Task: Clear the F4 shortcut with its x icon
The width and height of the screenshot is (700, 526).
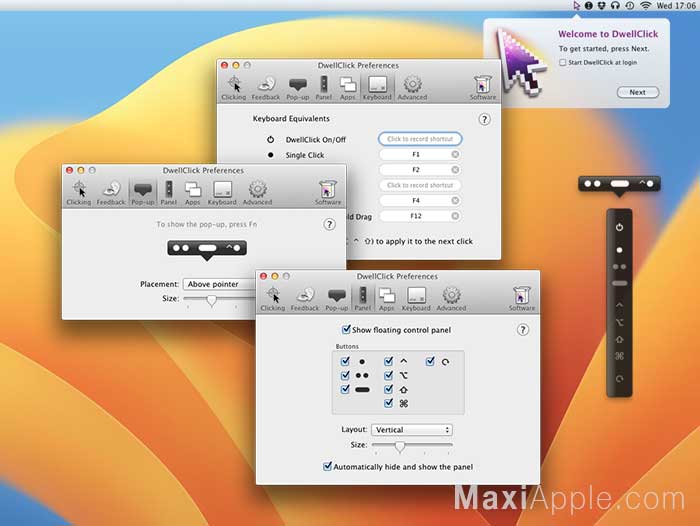Action: [x=455, y=200]
